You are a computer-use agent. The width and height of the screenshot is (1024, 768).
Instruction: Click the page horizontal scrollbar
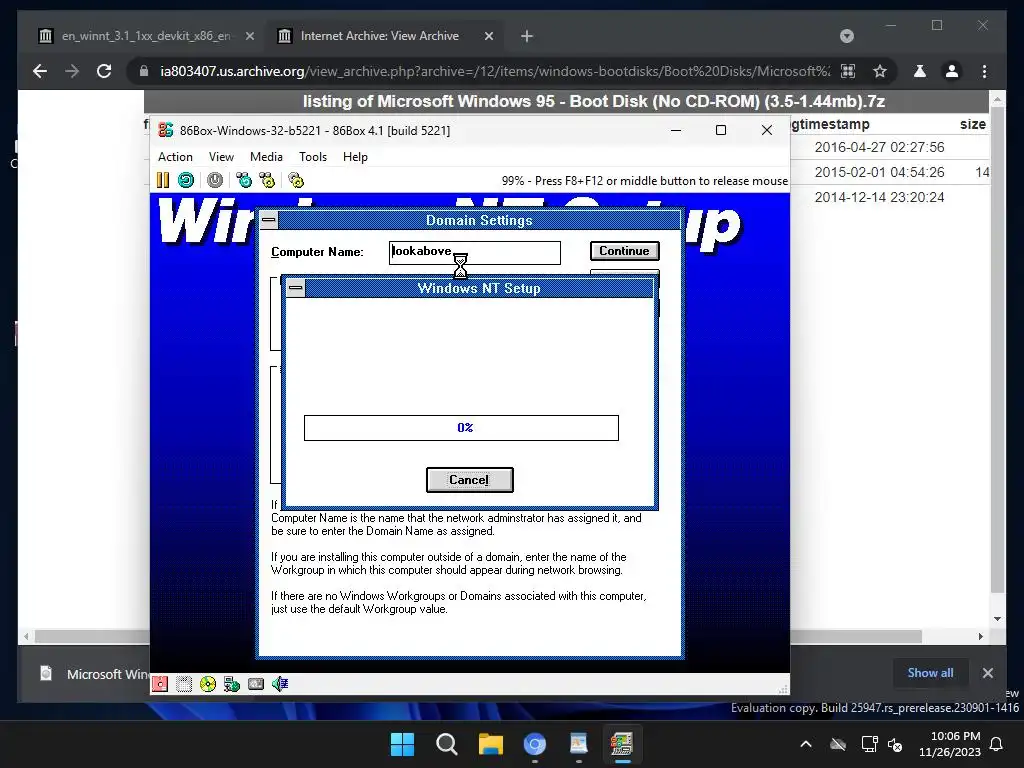tap(478, 636)
